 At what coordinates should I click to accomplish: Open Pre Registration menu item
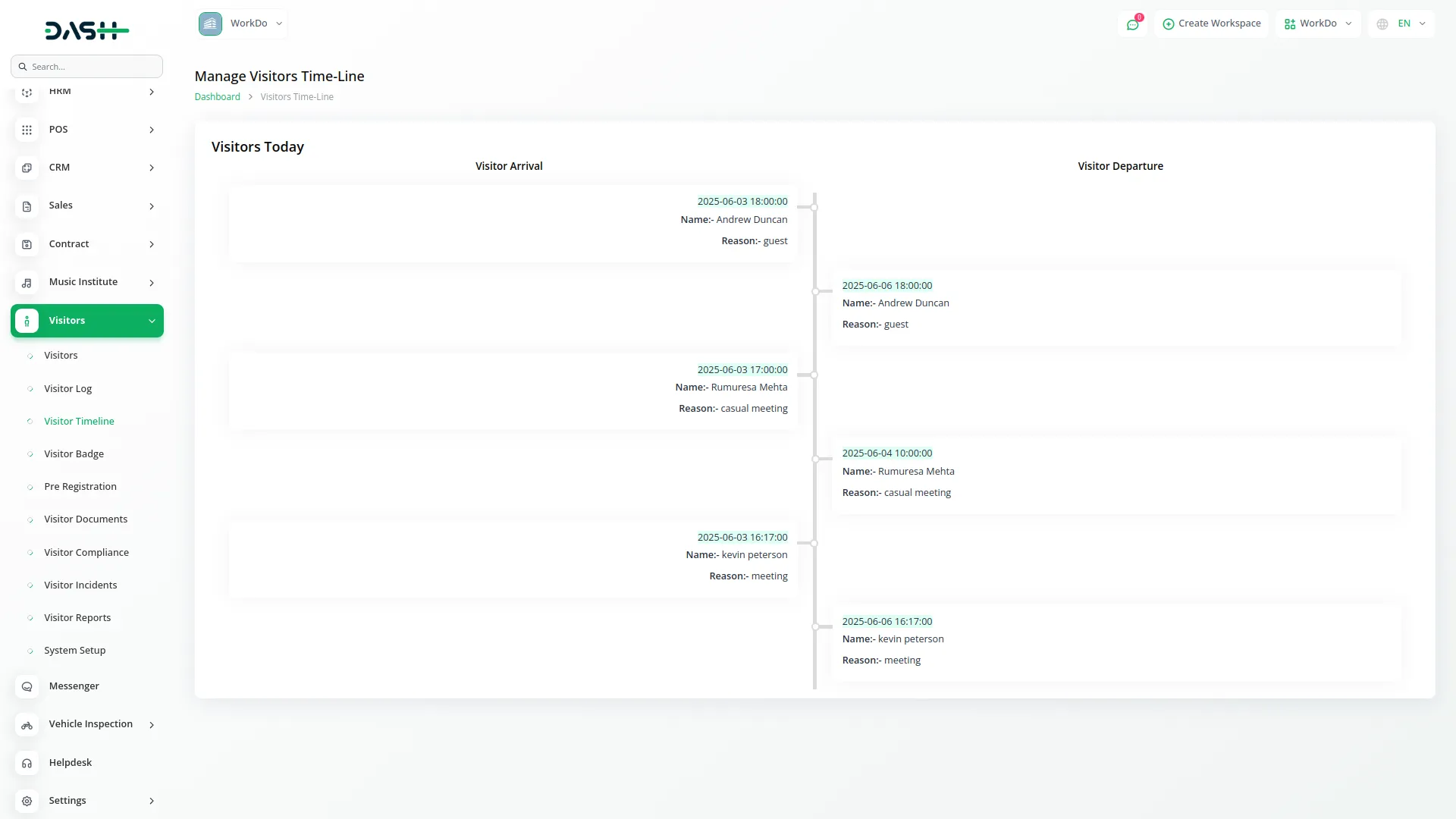tap(80, 486)
